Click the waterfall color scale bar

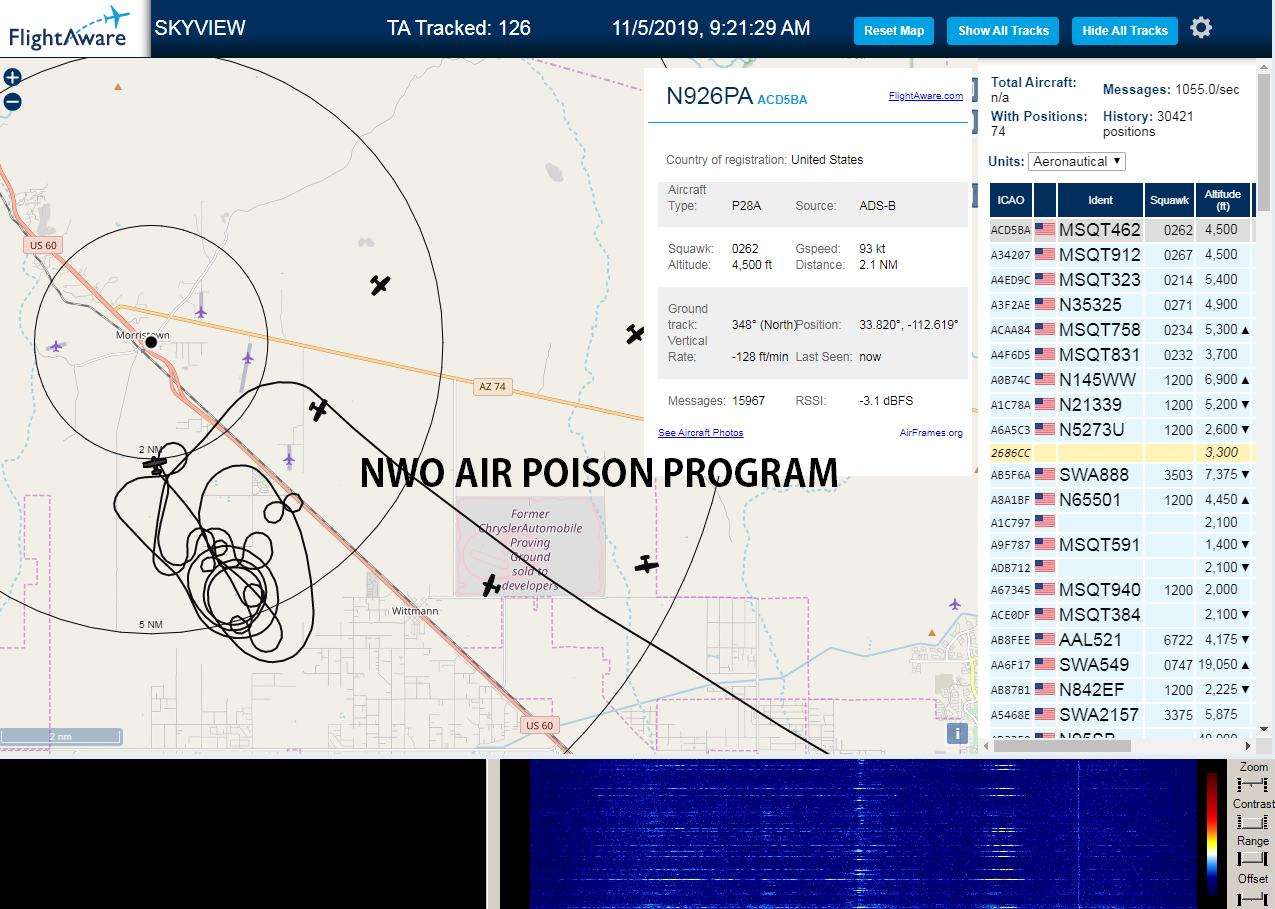pyautogui.click(x=1213, y=833)
